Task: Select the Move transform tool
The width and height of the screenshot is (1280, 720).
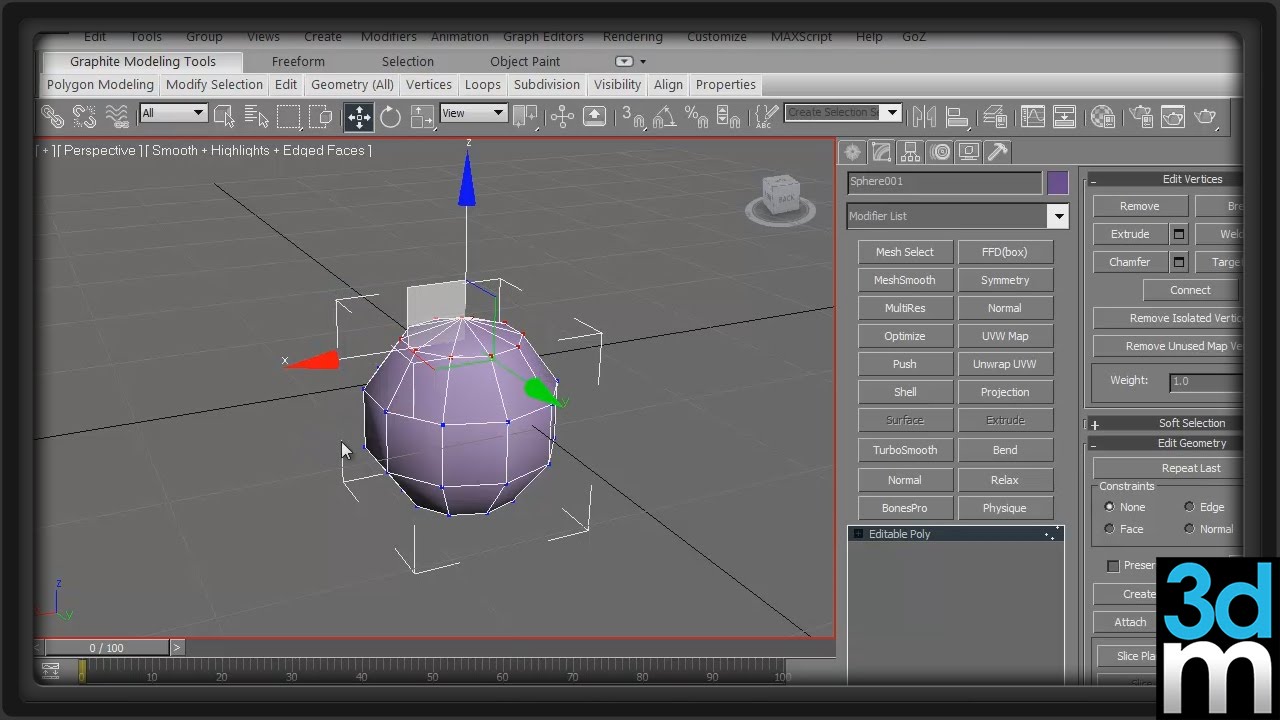Action: [358, 117]
